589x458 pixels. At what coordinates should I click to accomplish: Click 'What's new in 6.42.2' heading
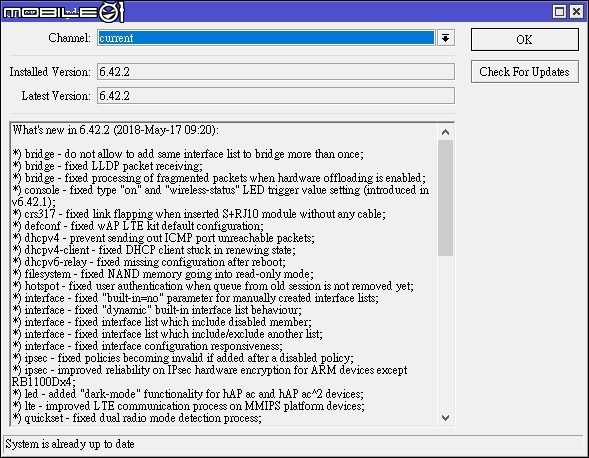tap(115, 130)
